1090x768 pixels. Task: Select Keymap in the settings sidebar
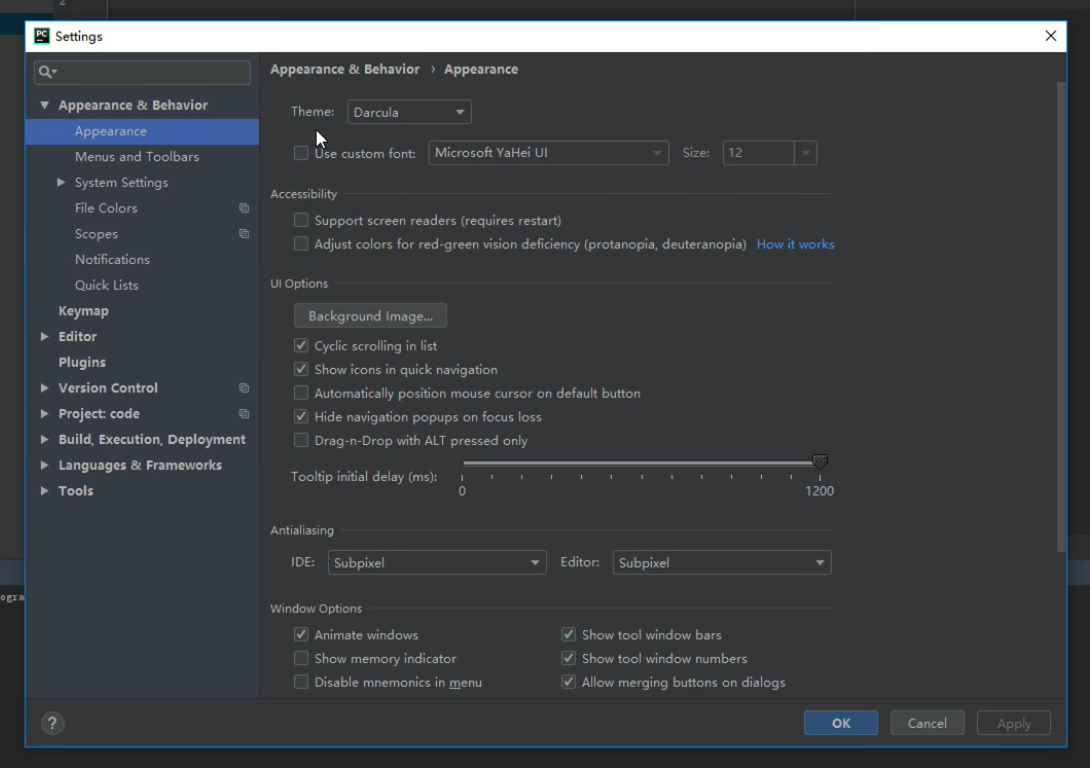point(83,310)
